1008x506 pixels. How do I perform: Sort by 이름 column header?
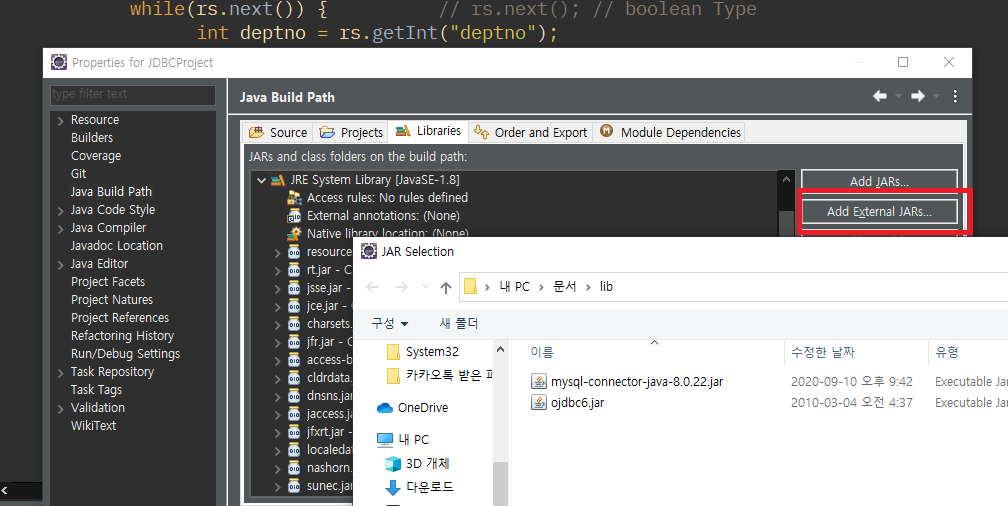542,352
